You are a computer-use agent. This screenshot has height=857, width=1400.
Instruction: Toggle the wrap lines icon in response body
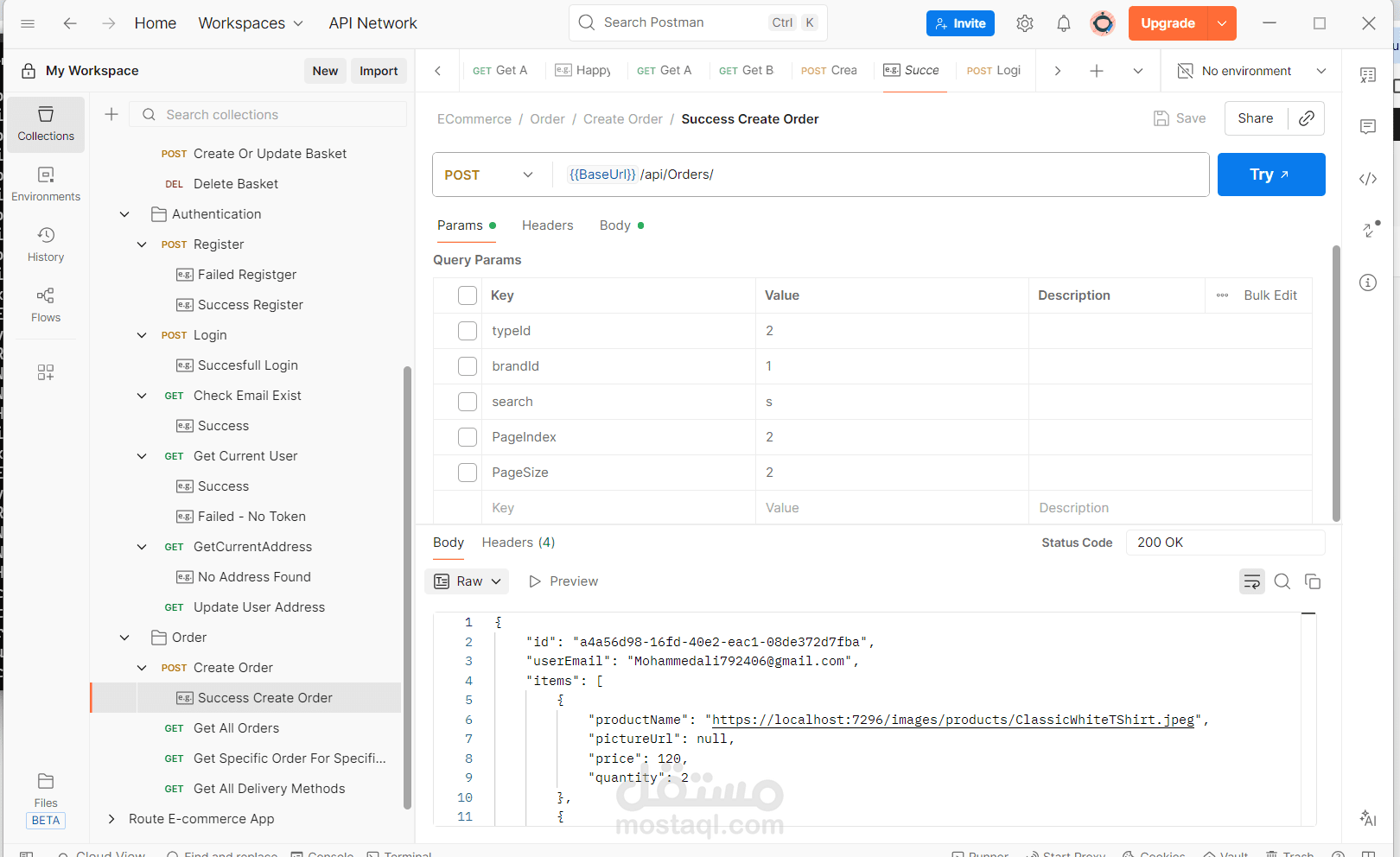click(1252, 581)
